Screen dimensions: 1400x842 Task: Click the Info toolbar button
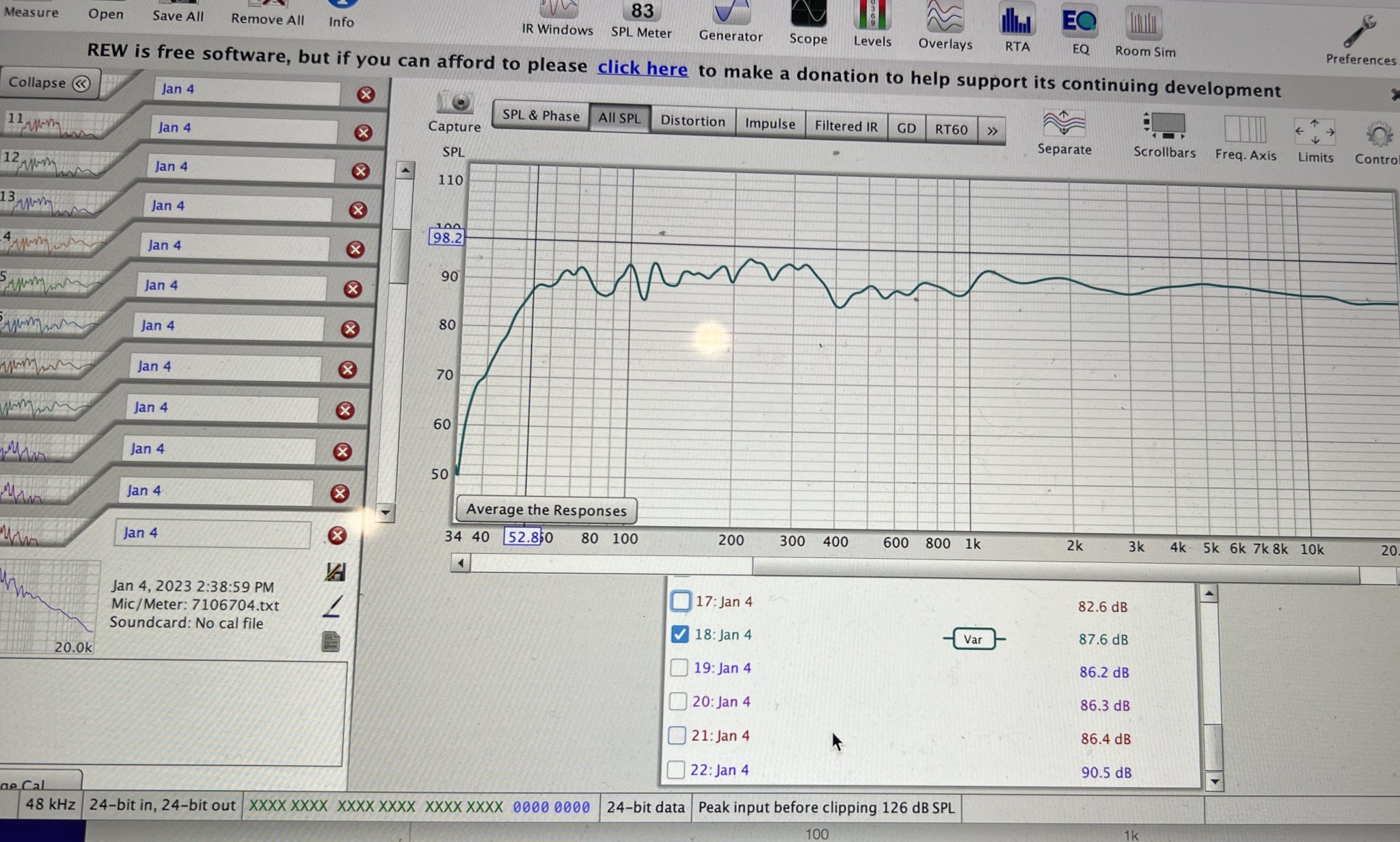341,14
